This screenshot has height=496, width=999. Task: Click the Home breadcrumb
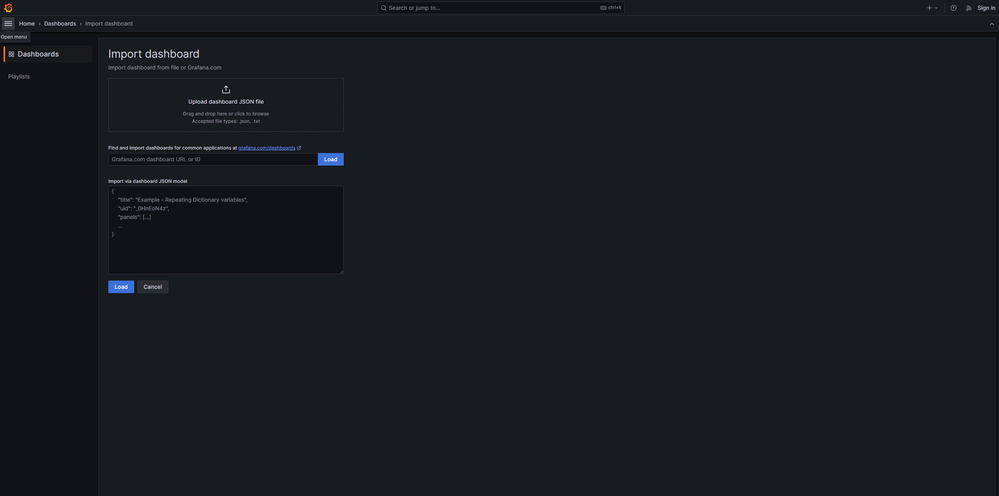pyautogui.click(x=27, y=24)
